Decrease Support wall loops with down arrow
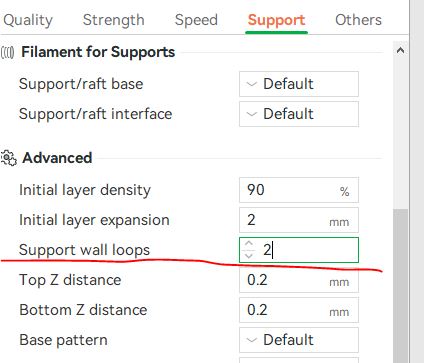Screen dimensions: 424x363 click(249, 256)
